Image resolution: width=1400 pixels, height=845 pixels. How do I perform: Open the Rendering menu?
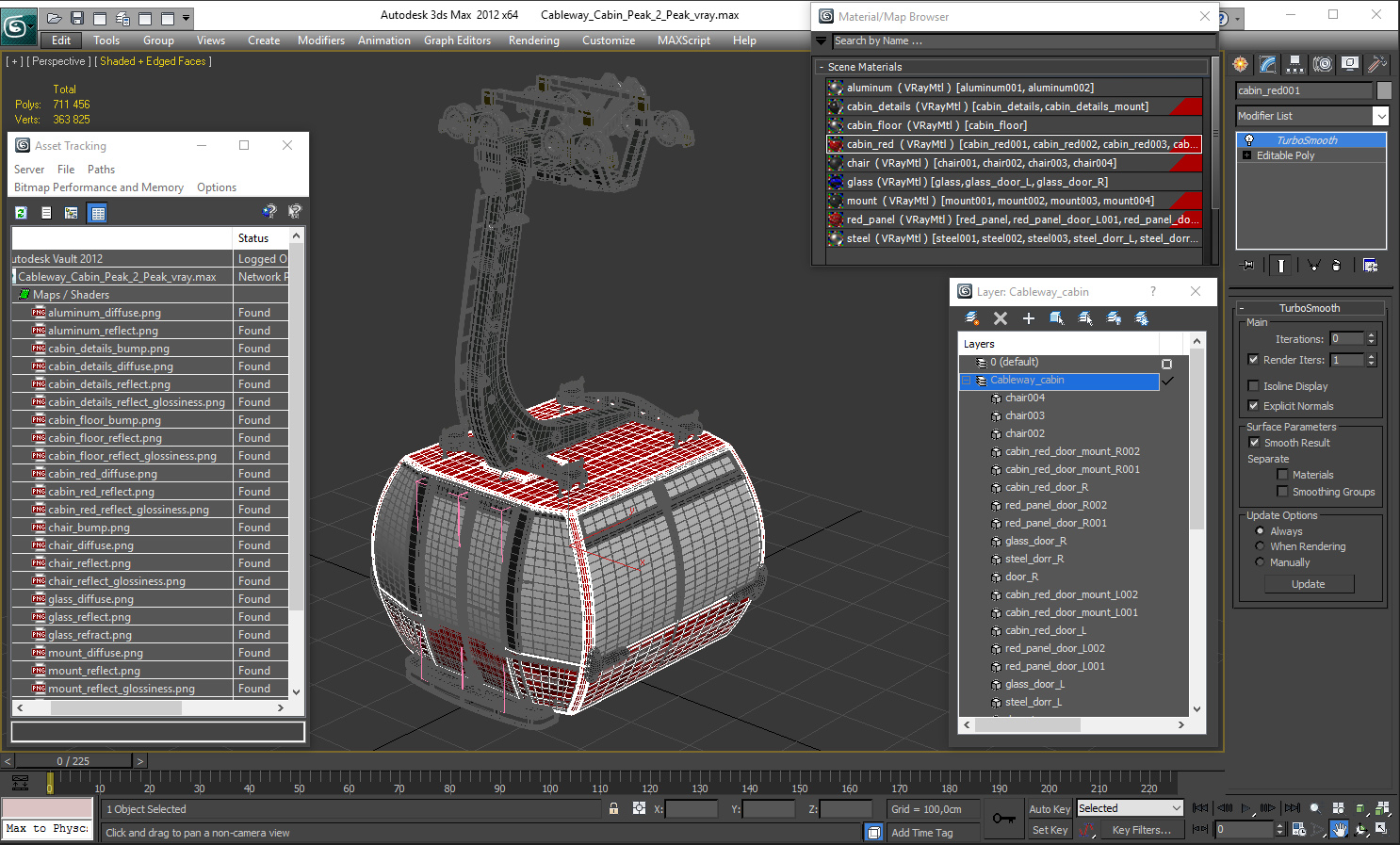[534, 41]
